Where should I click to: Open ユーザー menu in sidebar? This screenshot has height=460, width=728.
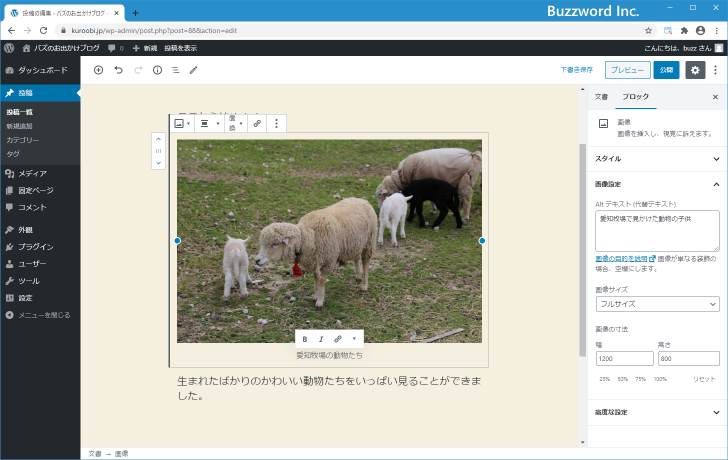[x=40, y=264]
